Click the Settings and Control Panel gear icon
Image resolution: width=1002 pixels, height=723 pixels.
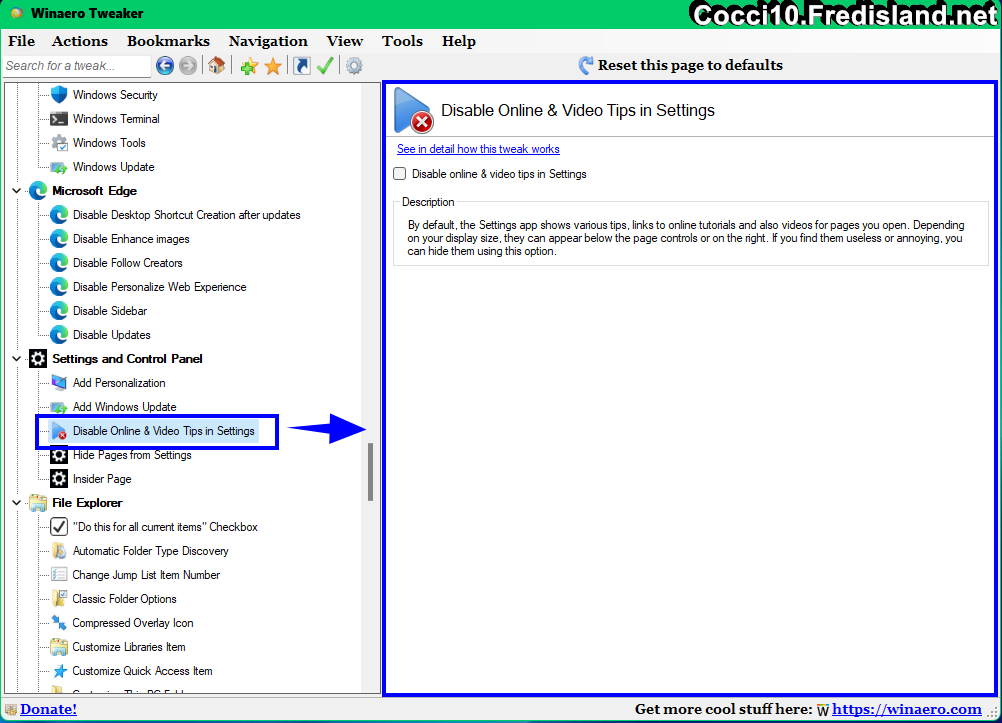(x=38, y=359)
